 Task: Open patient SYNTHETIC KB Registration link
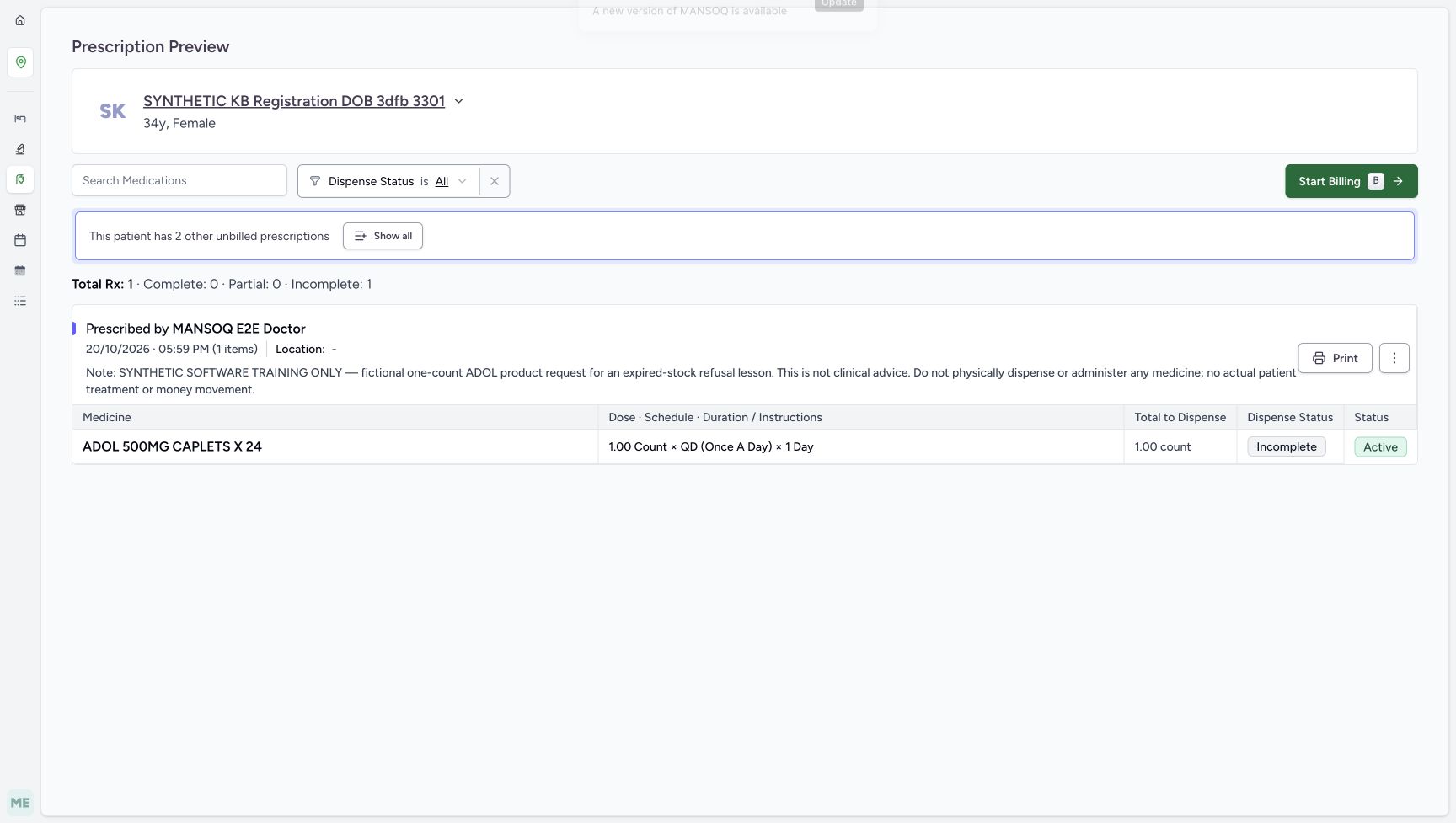tap(294, 101)
